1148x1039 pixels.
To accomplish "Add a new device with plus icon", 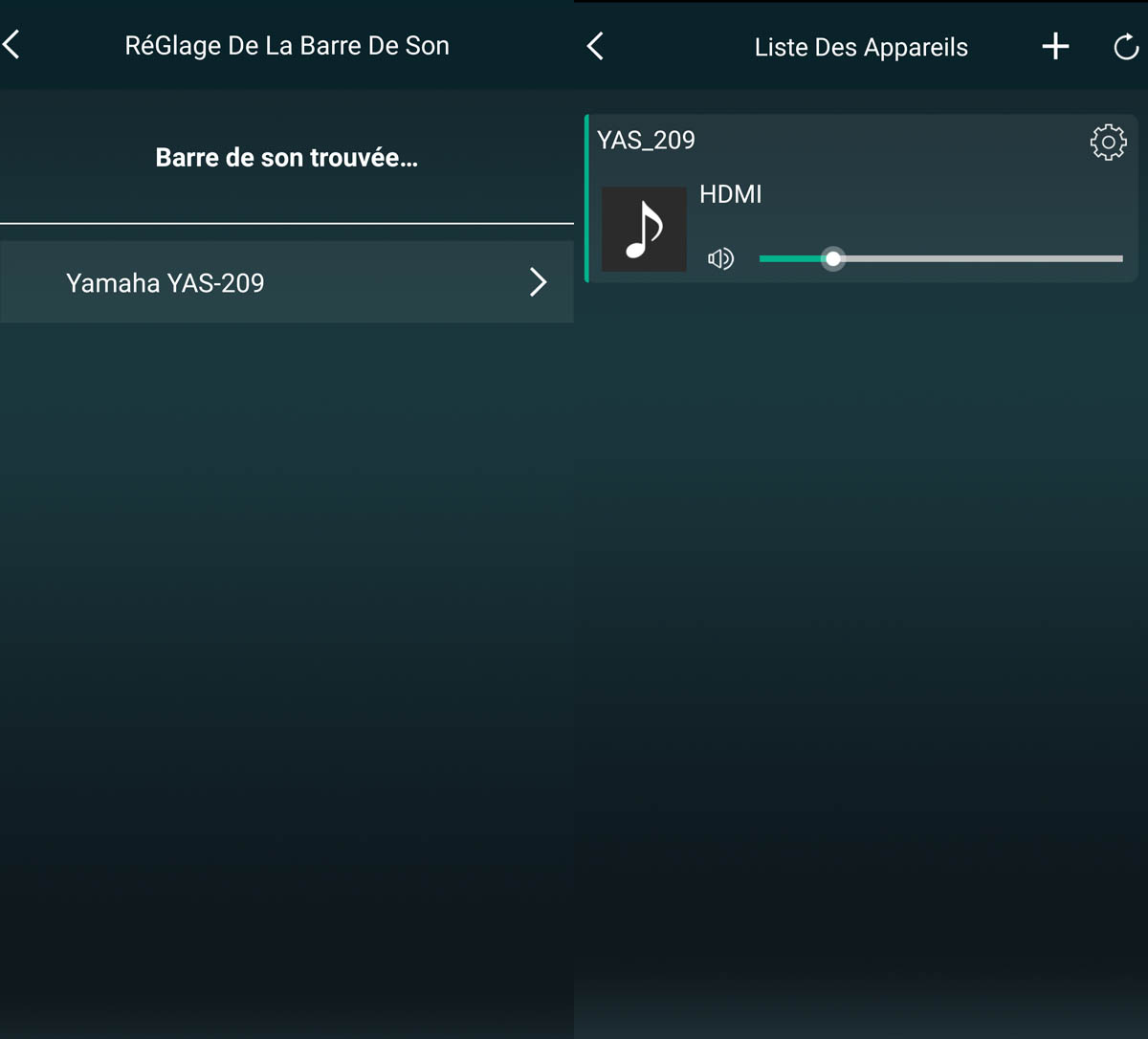I will tap(1055, 46).
